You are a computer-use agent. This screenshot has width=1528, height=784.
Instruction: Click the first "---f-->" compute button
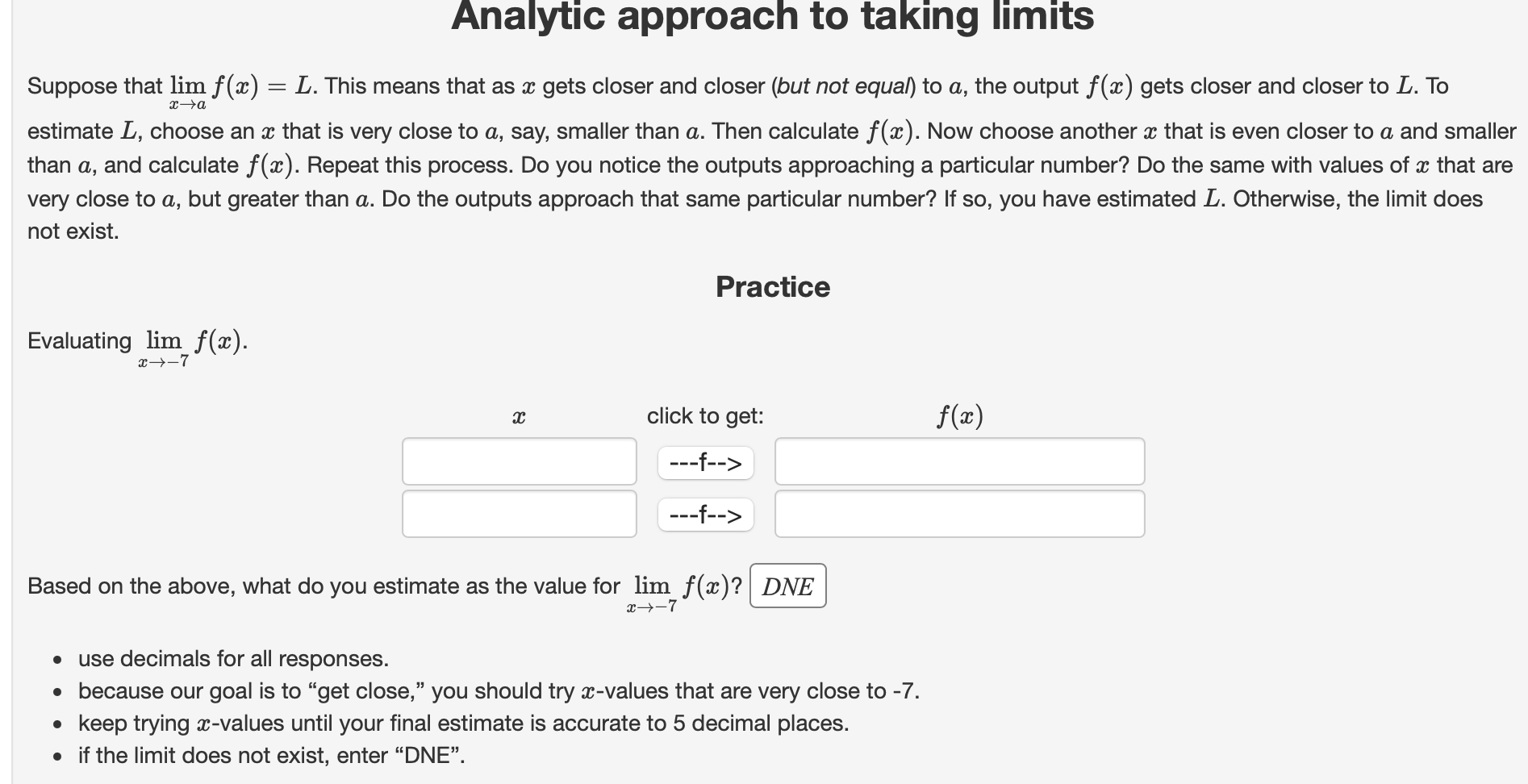[x=704, y=462]
